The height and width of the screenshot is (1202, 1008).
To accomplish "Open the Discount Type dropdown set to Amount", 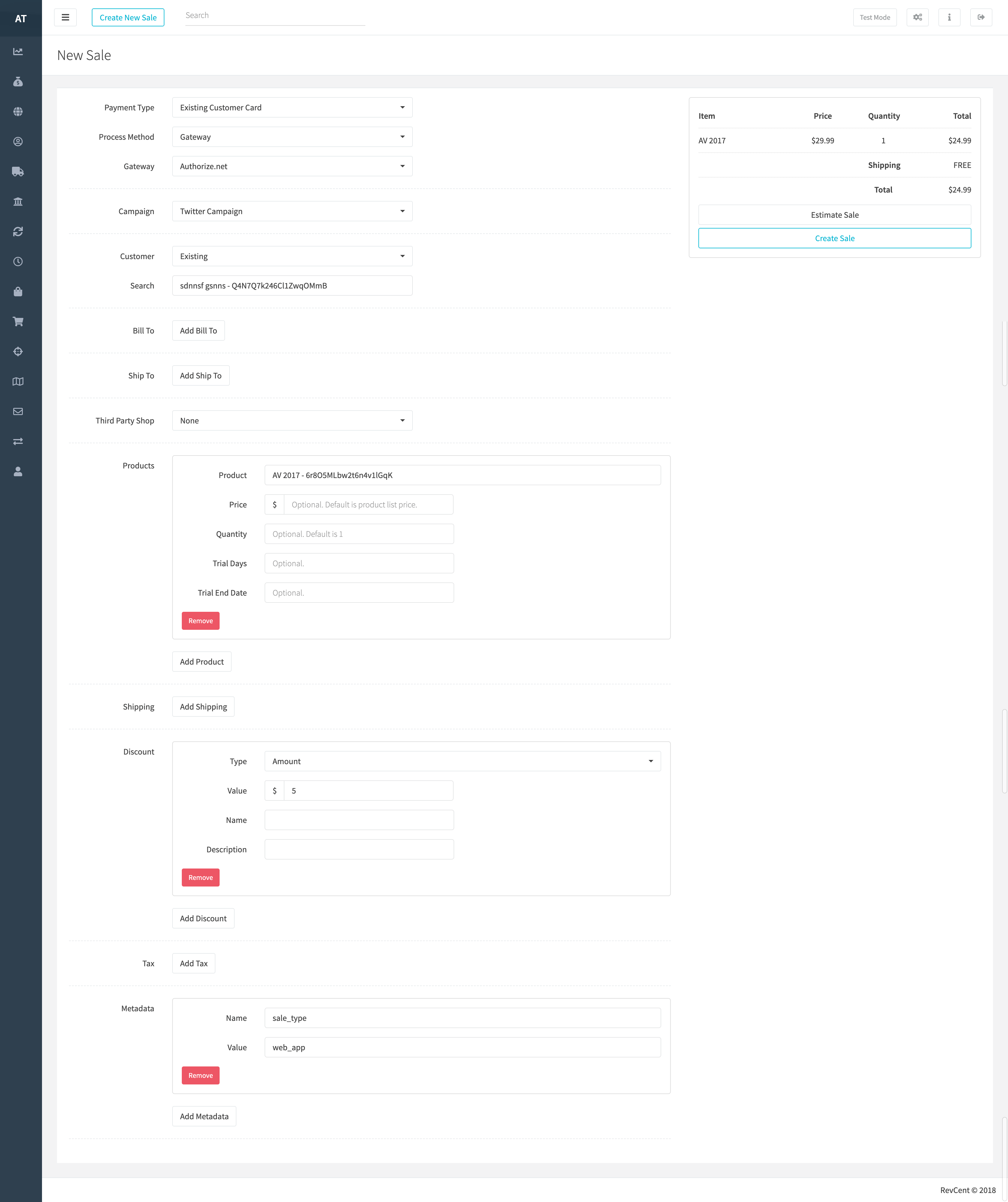I will coord(462,761).
